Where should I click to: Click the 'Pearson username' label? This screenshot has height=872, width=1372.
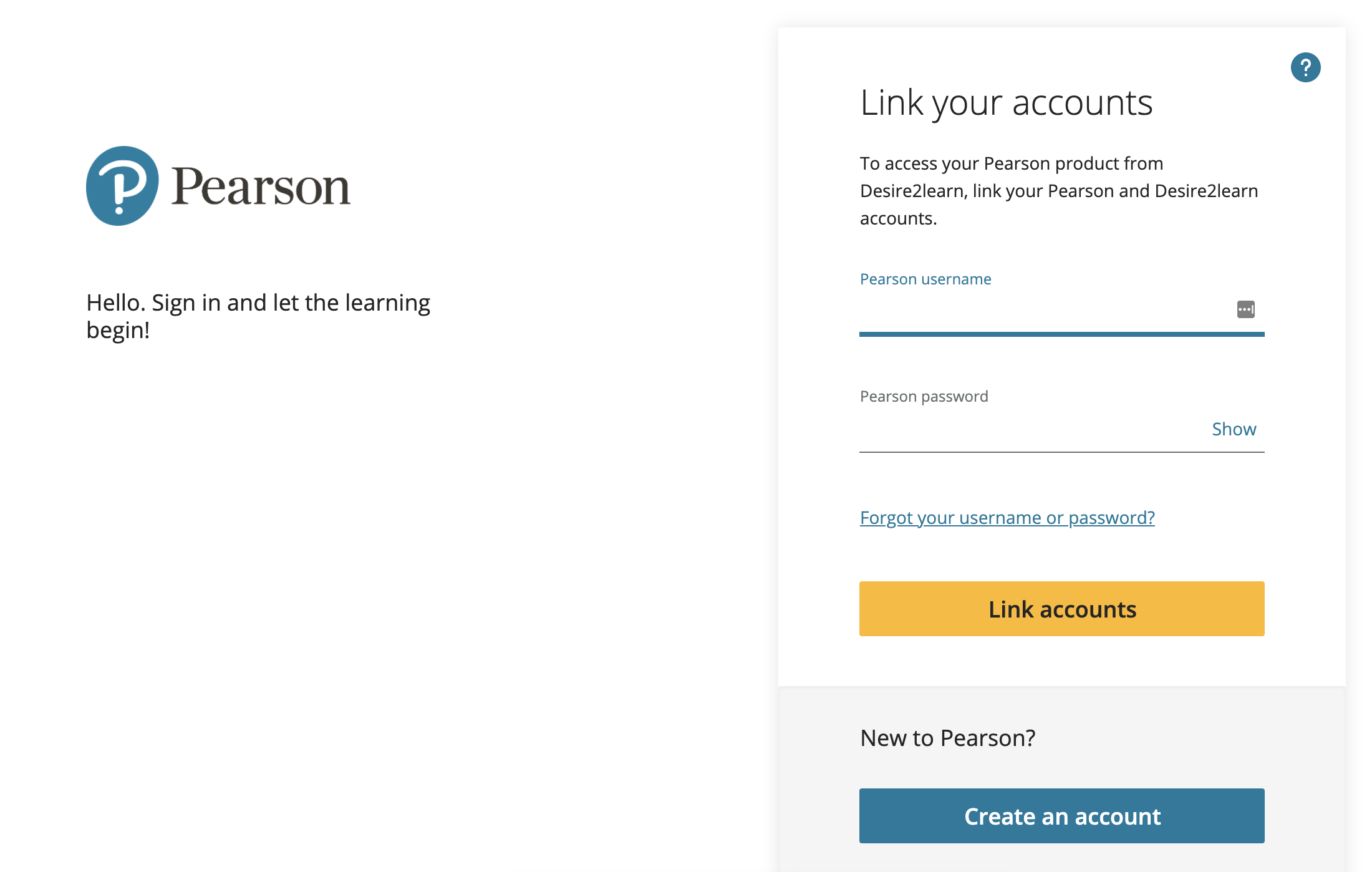pos(925,279)
